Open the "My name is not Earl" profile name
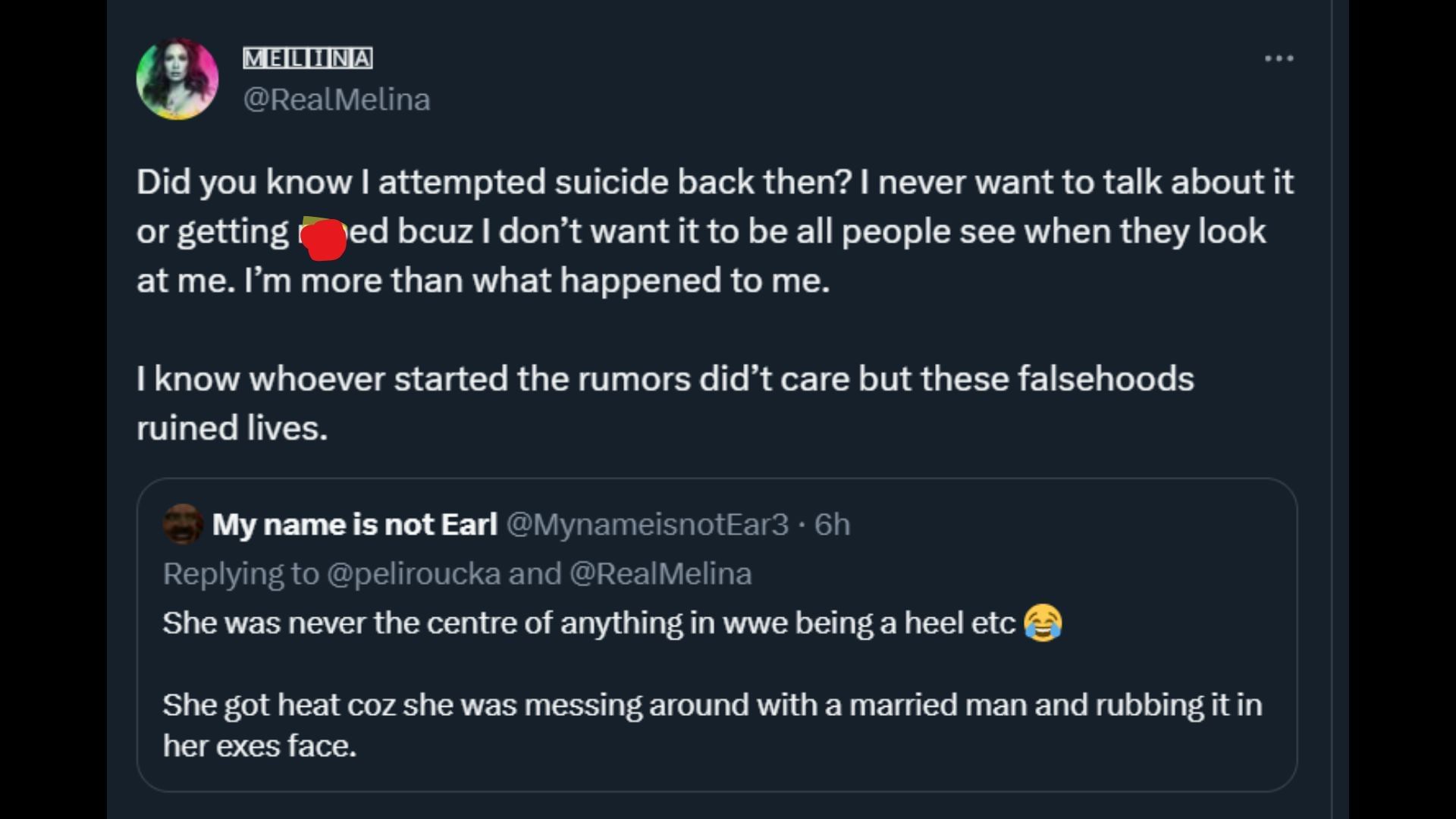 [354, 524]
